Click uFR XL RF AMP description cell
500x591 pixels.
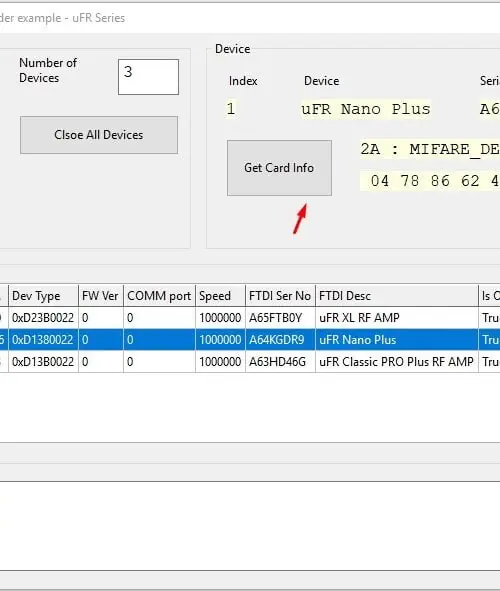click(x=396, y=318)
